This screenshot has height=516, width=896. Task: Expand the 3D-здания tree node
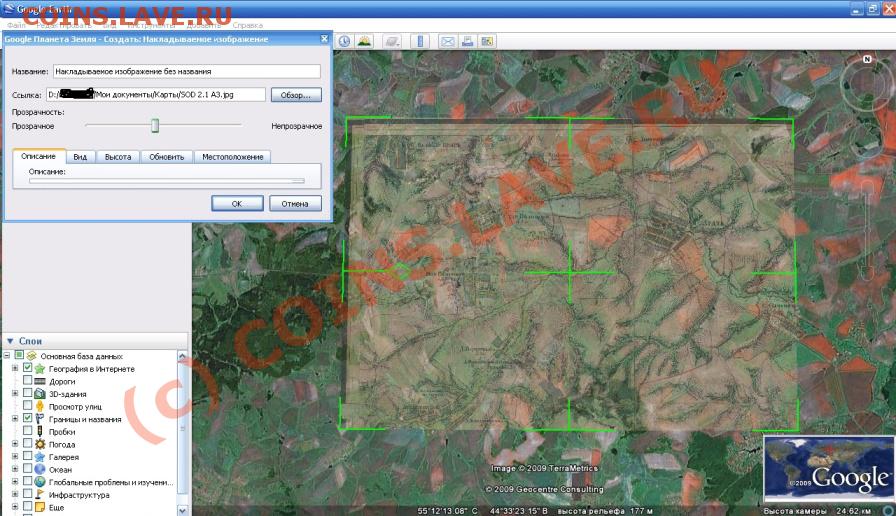pos(15,394)
